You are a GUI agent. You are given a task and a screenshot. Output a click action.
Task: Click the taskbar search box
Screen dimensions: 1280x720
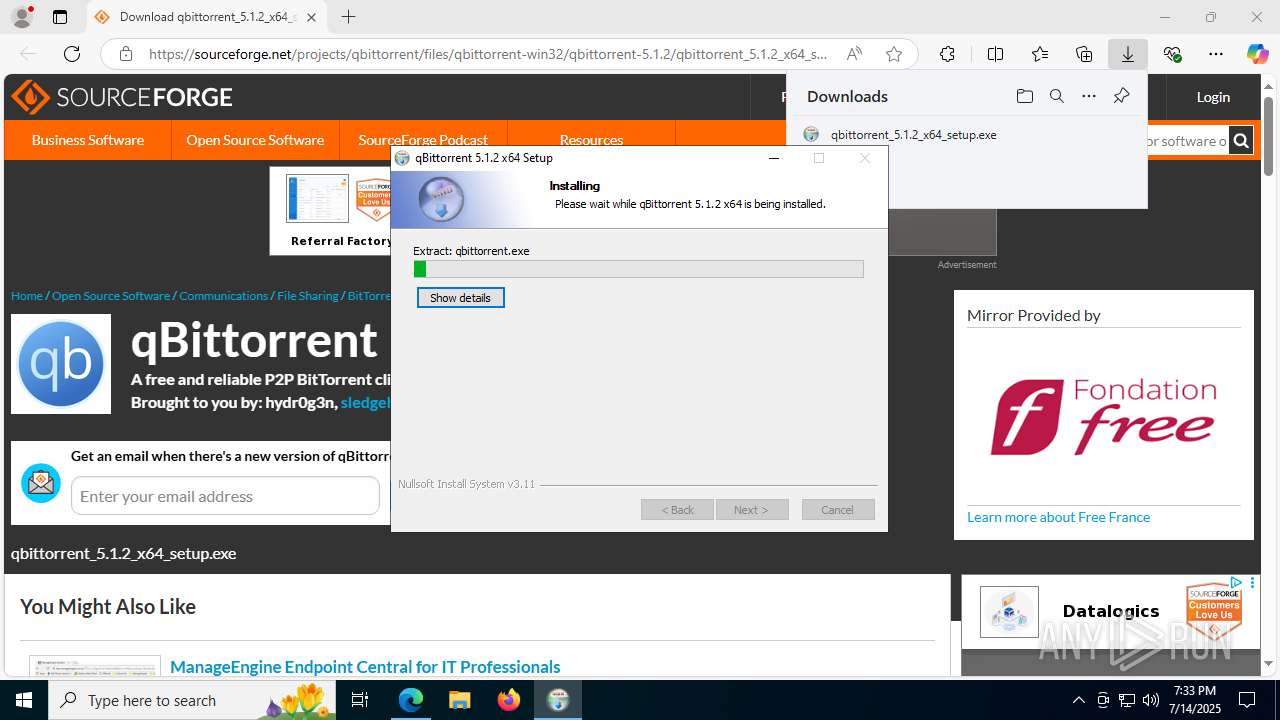coord(193,700)
